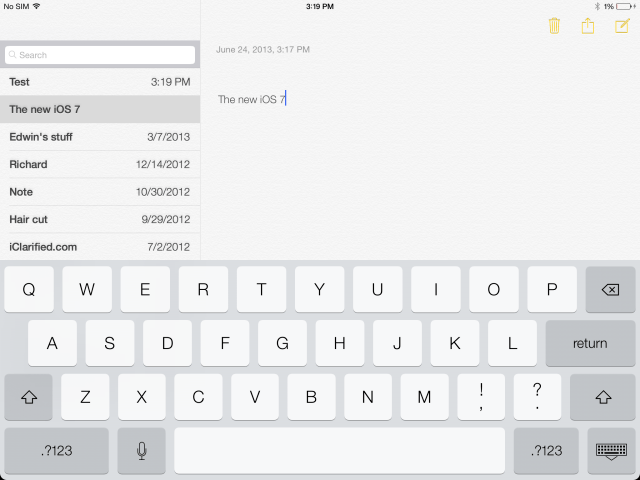Screen dimensions: 640x480
Task: Tap the B key
Action: click(x=311, y=397)
